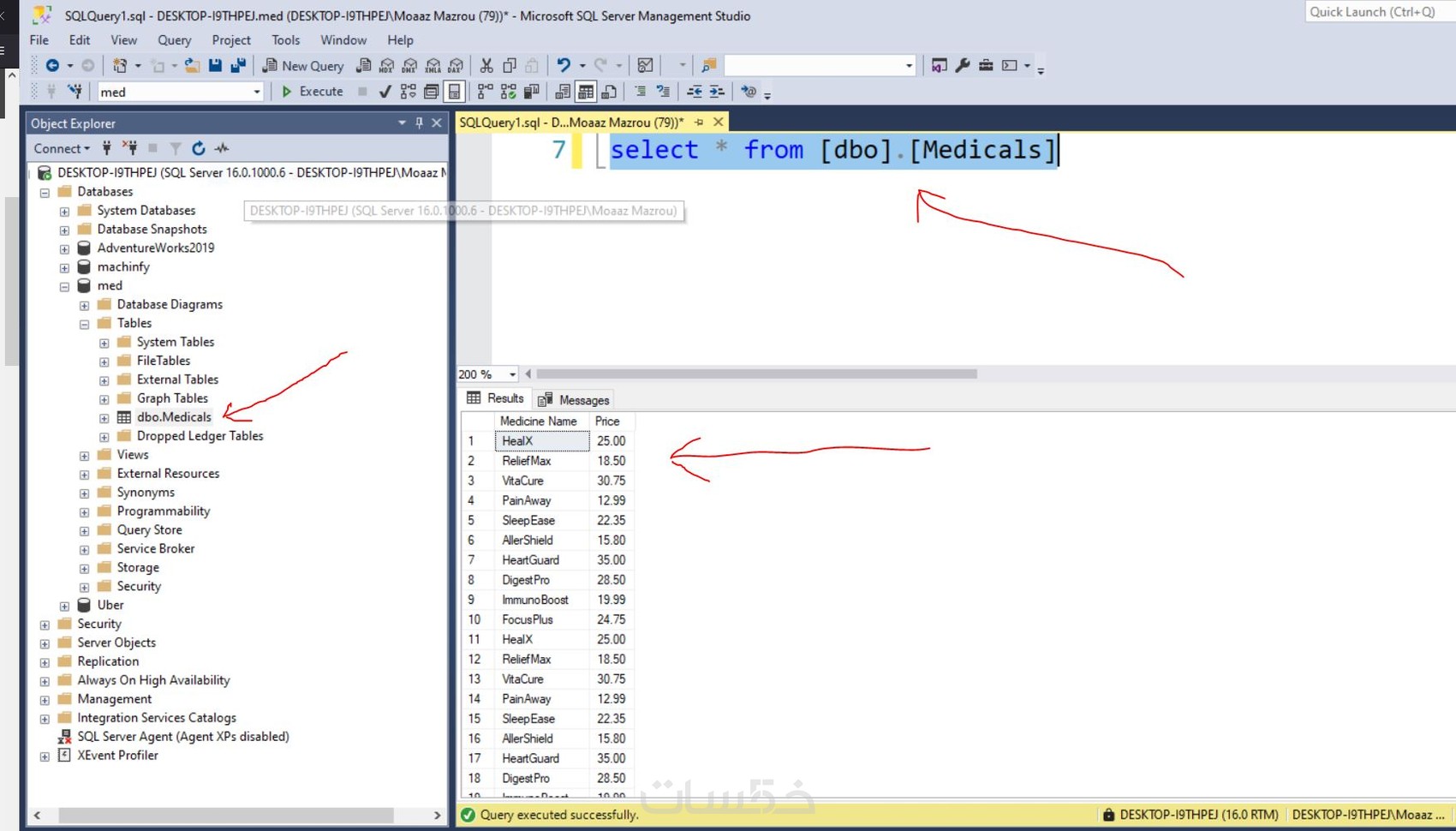Click the Open File folder icon

coord(192,65)
